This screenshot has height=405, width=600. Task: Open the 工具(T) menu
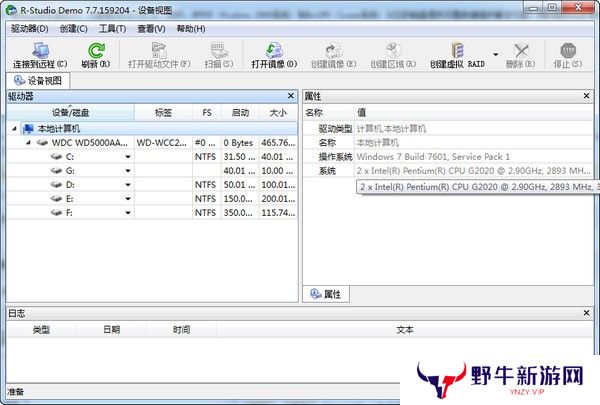112,29
